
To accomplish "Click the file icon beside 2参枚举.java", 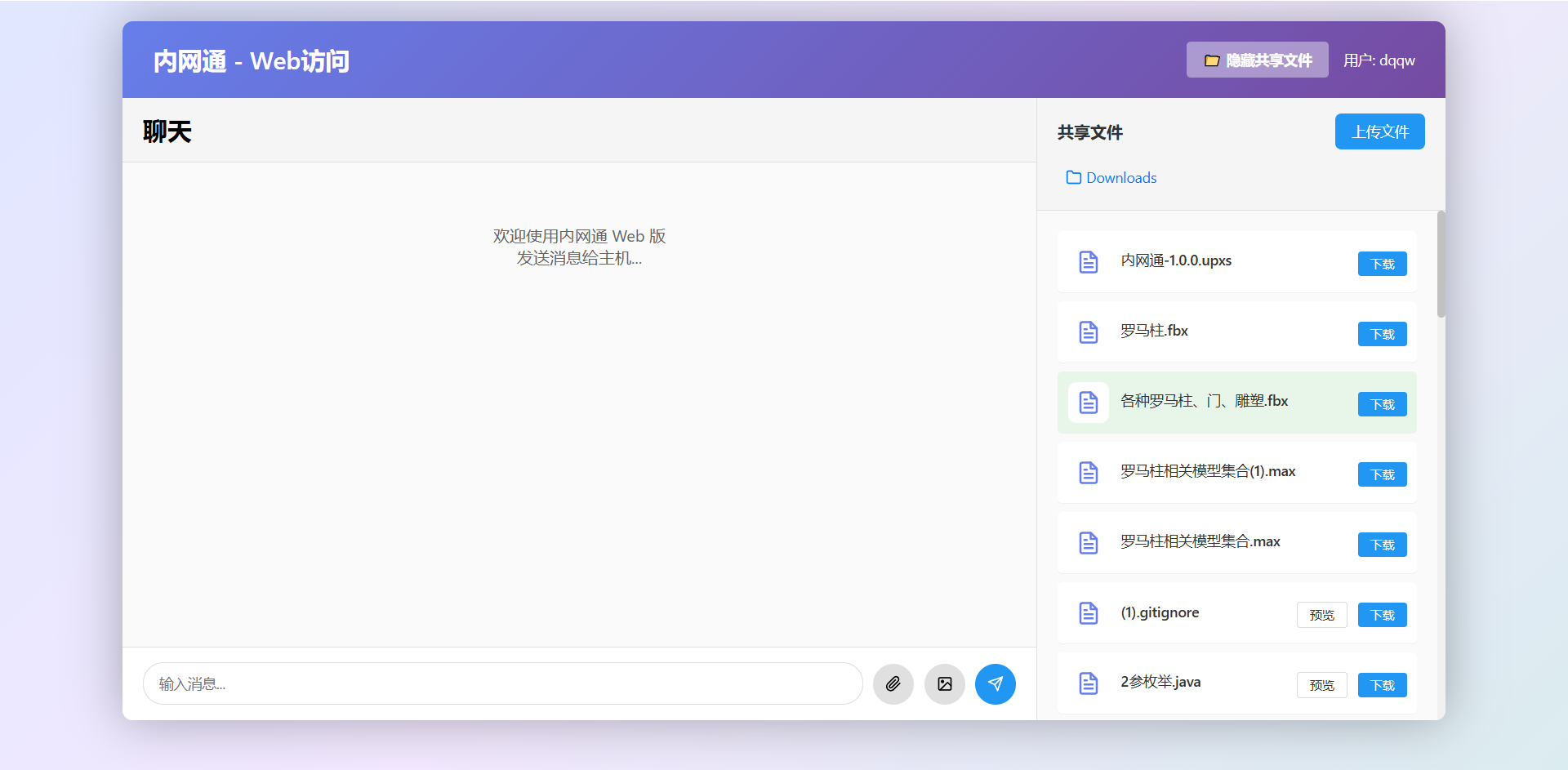I will tap(1088, 683).
